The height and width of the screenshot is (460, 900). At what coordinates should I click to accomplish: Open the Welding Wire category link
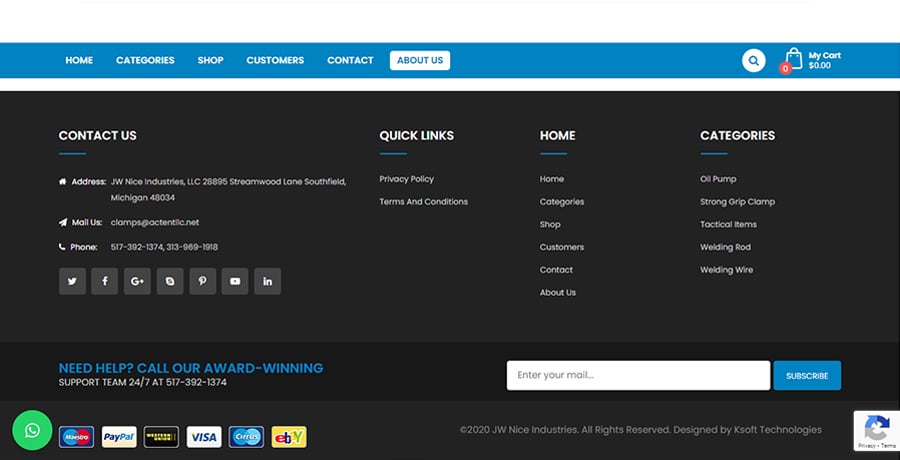[726, 270]
